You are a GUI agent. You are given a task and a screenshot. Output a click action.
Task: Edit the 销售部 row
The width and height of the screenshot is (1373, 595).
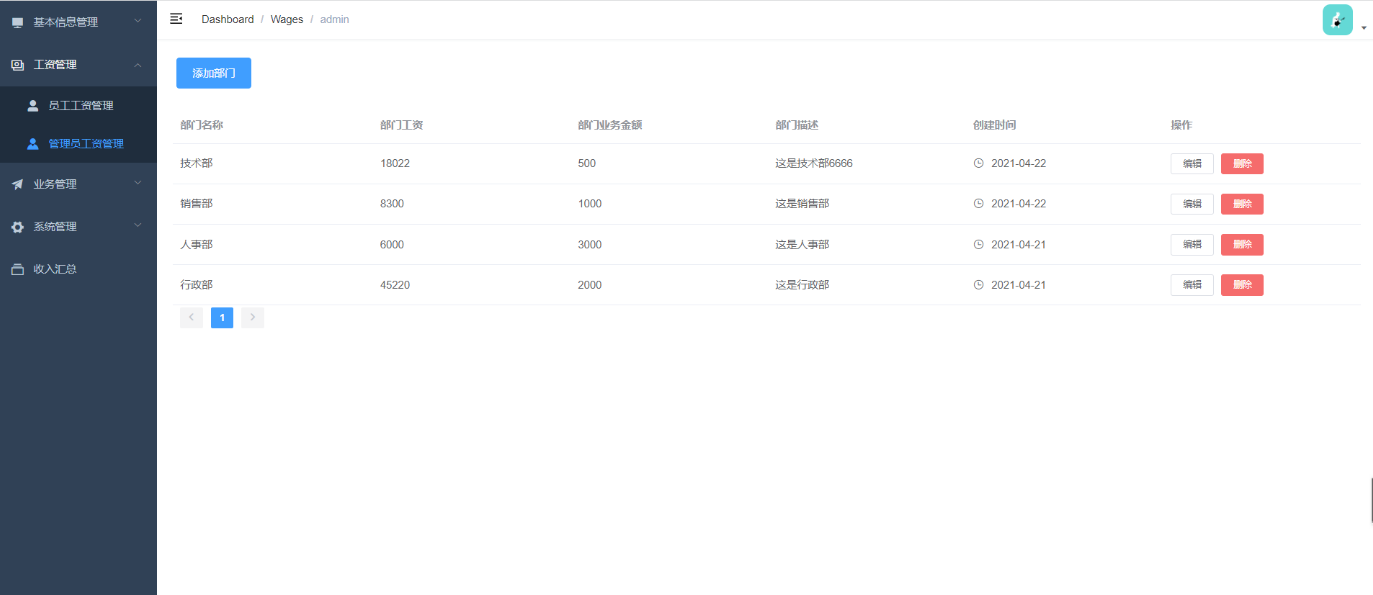[1192, 204]
